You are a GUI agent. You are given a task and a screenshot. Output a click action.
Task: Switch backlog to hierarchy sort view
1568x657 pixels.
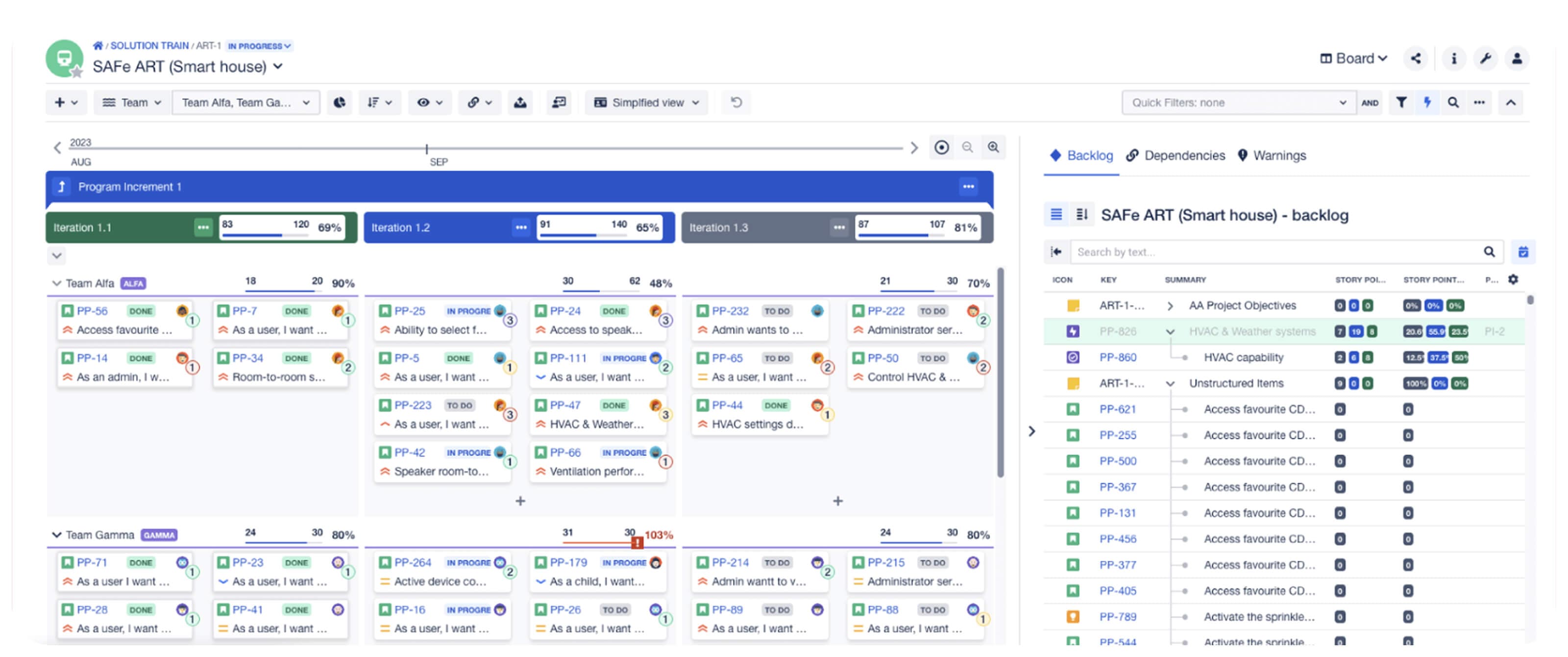(1081, 214)
